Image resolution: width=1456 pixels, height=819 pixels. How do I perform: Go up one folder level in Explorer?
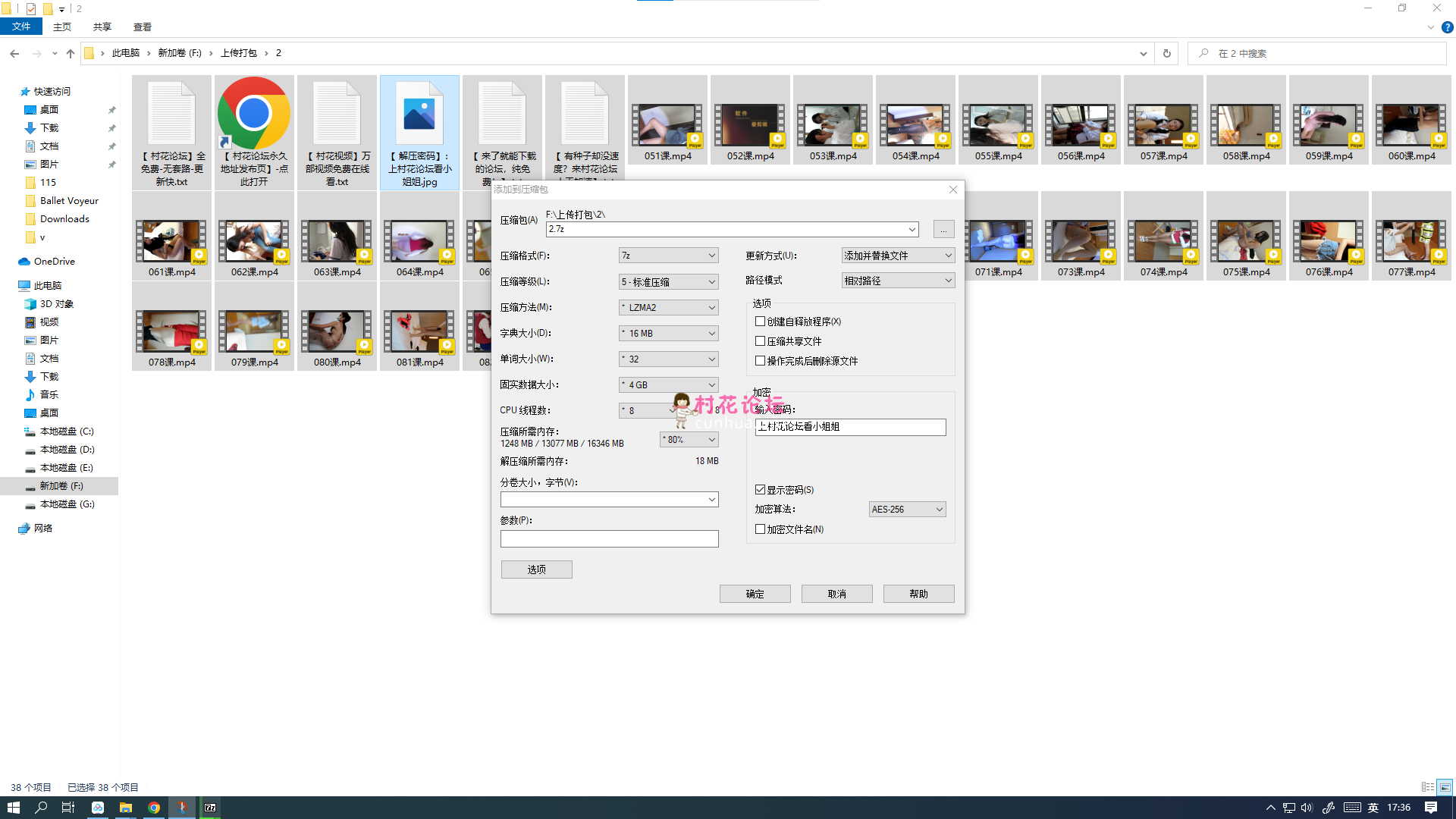point(70,53)
